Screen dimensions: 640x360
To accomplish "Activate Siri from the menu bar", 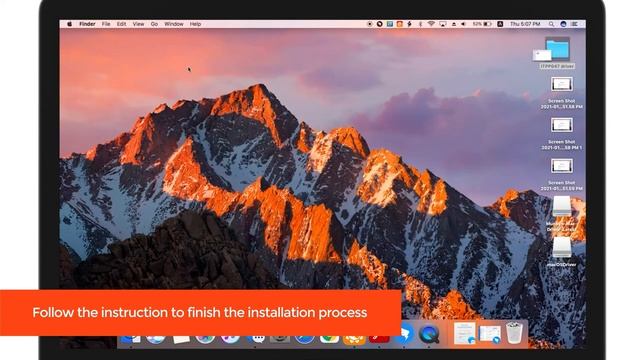I will tap(563, 24).
